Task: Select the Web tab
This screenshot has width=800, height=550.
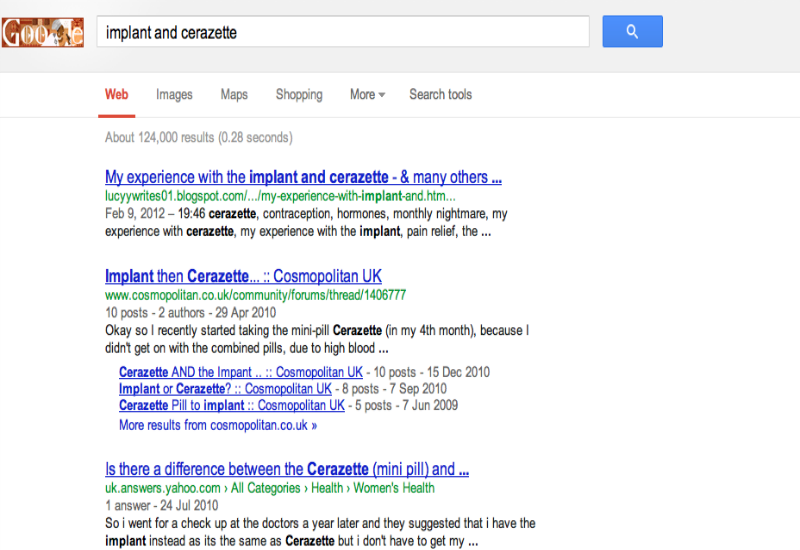Action: [116, 94]
